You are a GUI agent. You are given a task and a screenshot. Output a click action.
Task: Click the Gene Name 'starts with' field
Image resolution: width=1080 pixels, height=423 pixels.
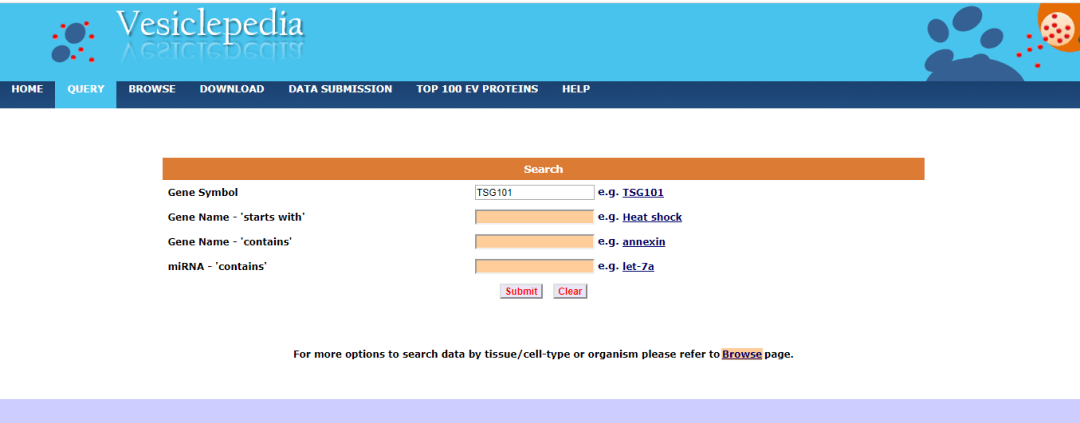[x=534, y=218]
